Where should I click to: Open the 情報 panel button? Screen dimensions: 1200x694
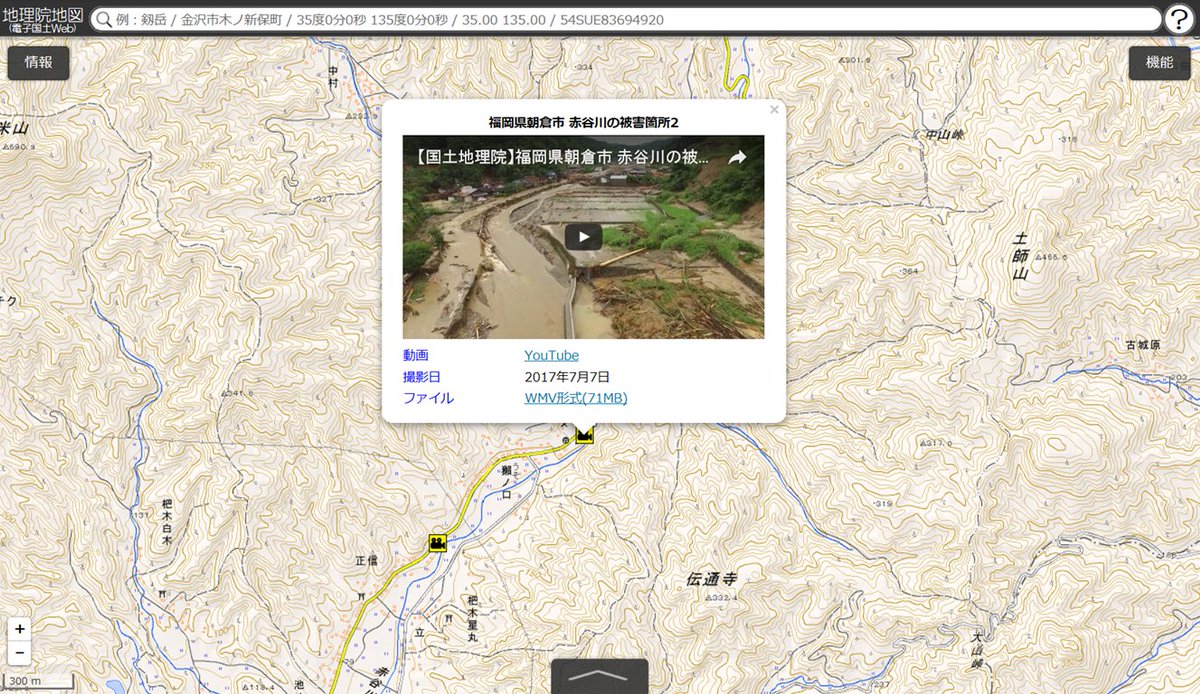tap(39, 63)
